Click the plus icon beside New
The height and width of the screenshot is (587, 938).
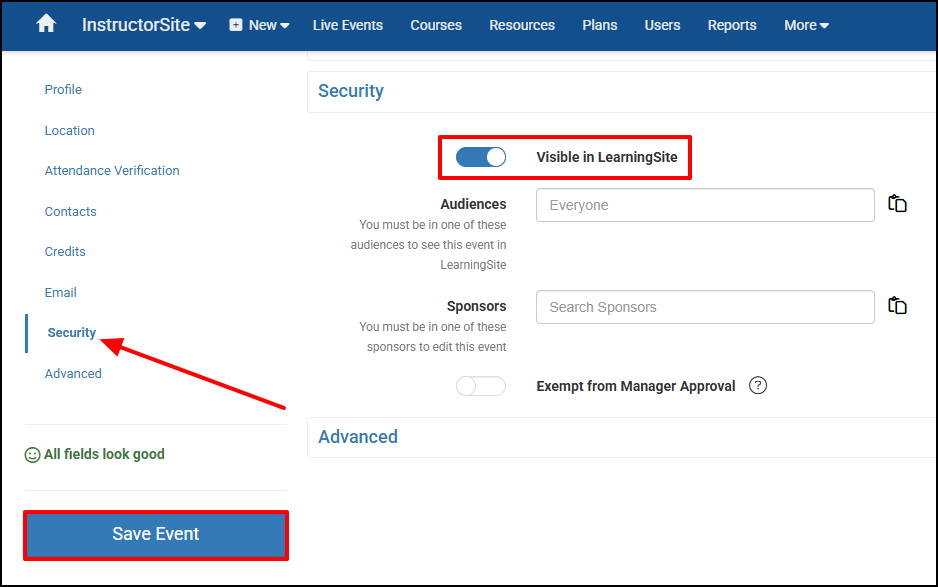(236, 25)
